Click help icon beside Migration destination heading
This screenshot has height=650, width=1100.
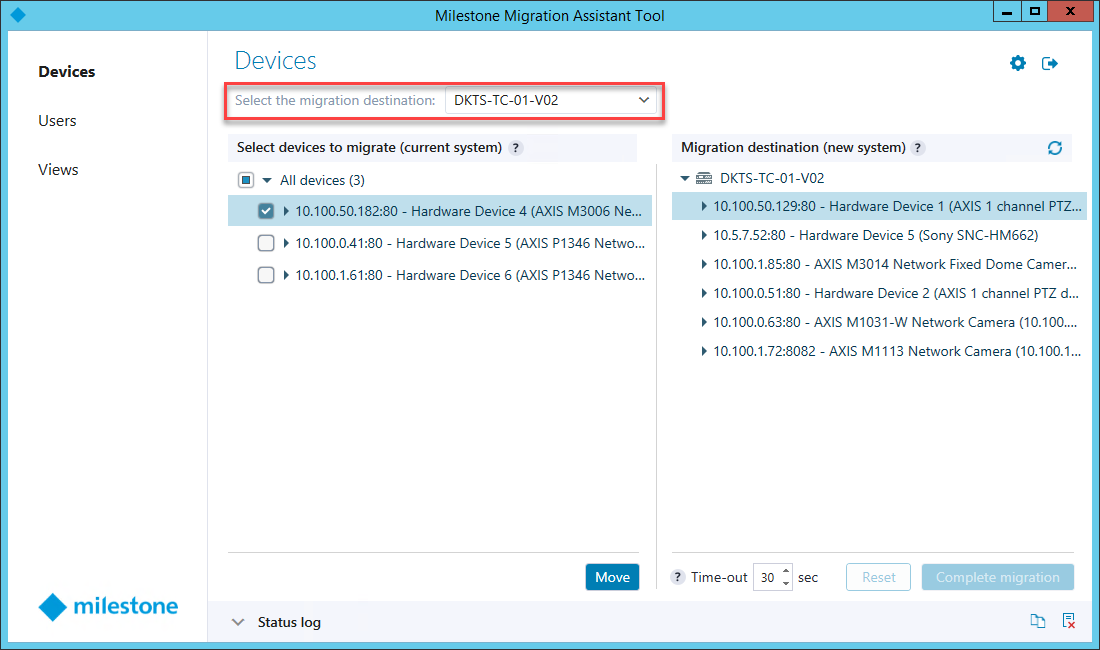(x=918, y=148)
